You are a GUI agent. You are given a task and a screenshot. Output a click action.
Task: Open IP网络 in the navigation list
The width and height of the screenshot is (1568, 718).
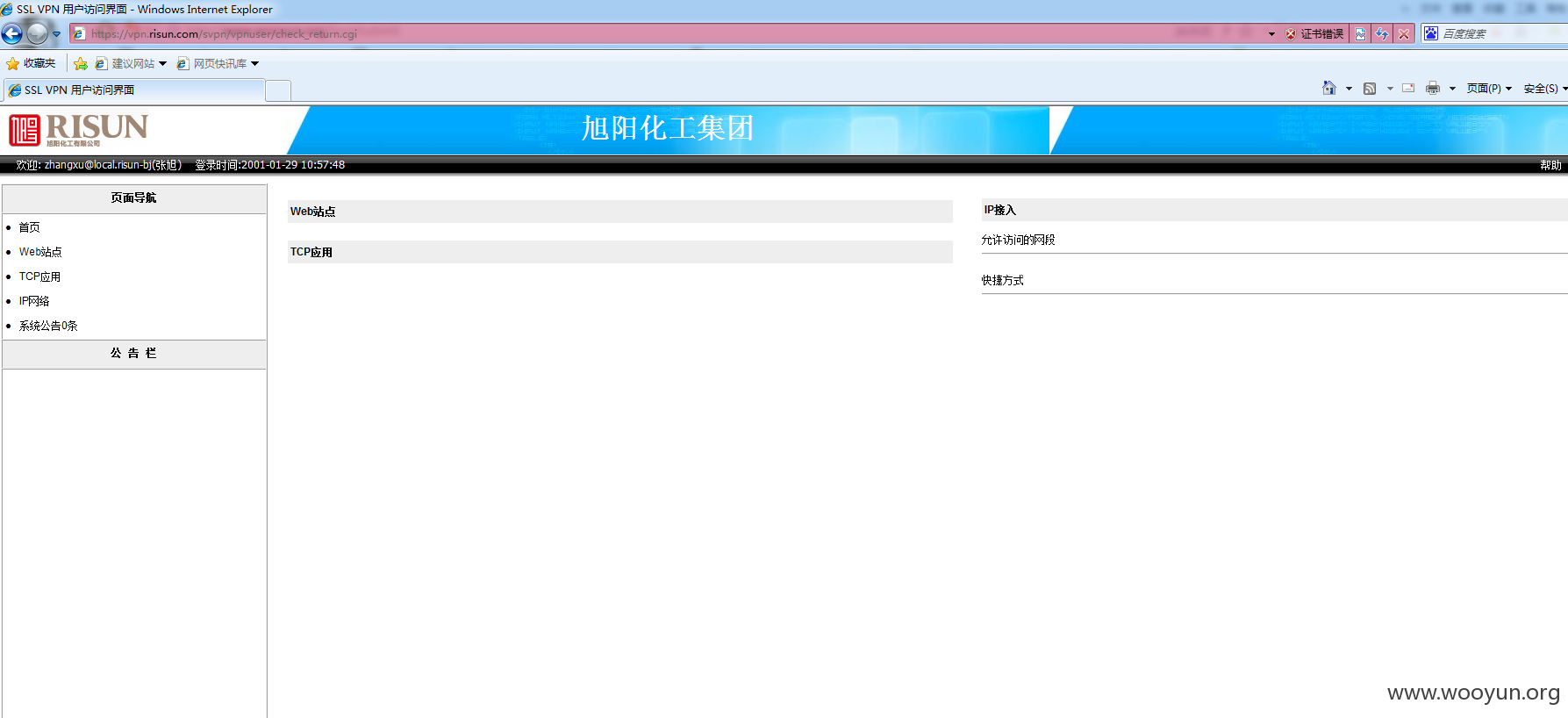click(x=34, y=301)
